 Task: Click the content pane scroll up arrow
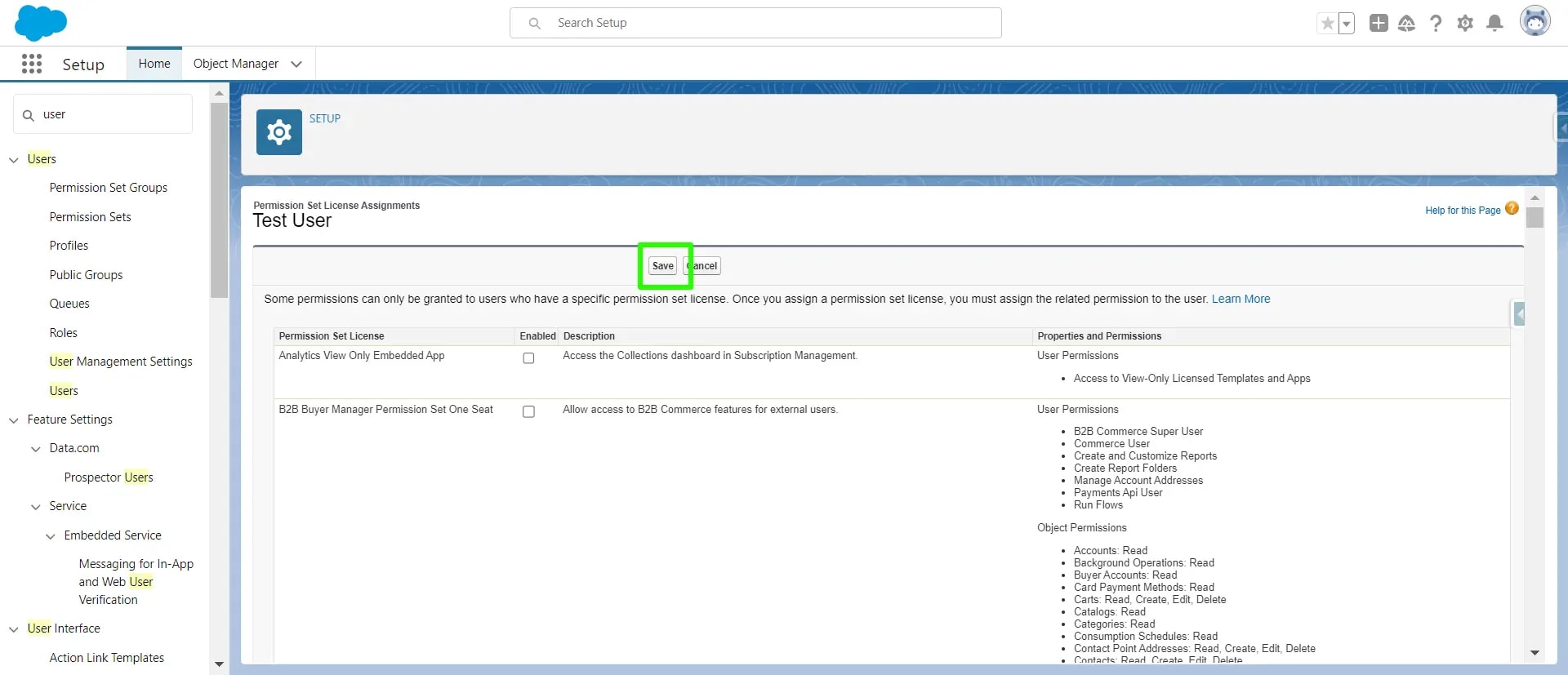1535,198
